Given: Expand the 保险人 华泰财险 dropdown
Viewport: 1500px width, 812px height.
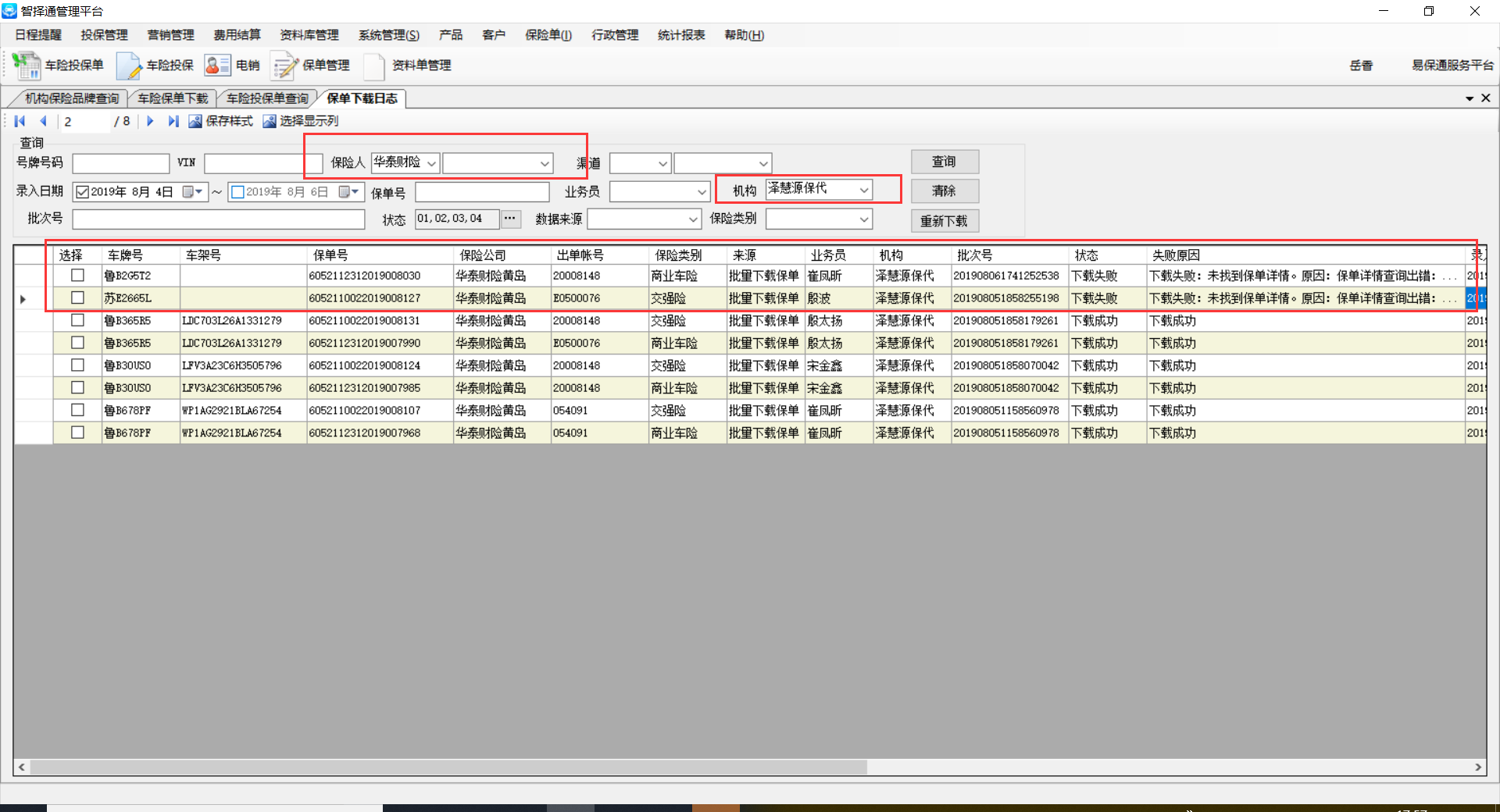Looking at the screenshot, I should coord(431,163).
